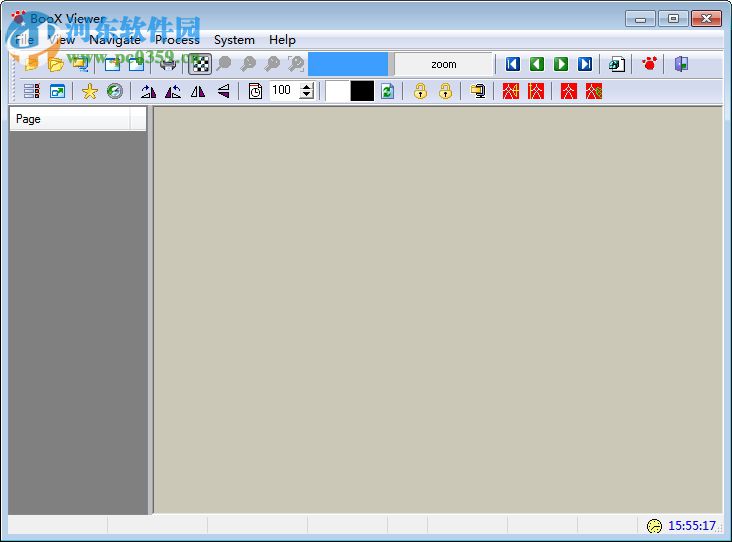
Task: Click the plain red branching figure icon
Action: click(x=569, y=91)
